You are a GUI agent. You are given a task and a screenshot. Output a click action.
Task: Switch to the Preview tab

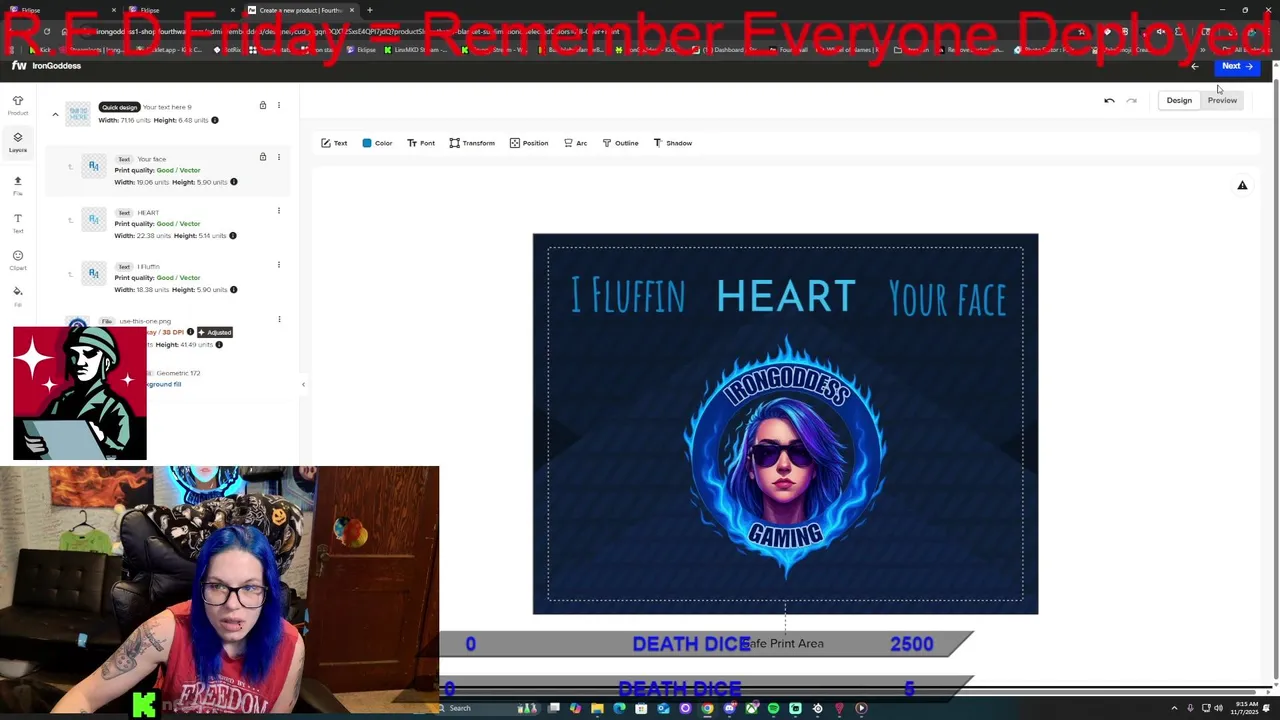tap(1222, 100)
